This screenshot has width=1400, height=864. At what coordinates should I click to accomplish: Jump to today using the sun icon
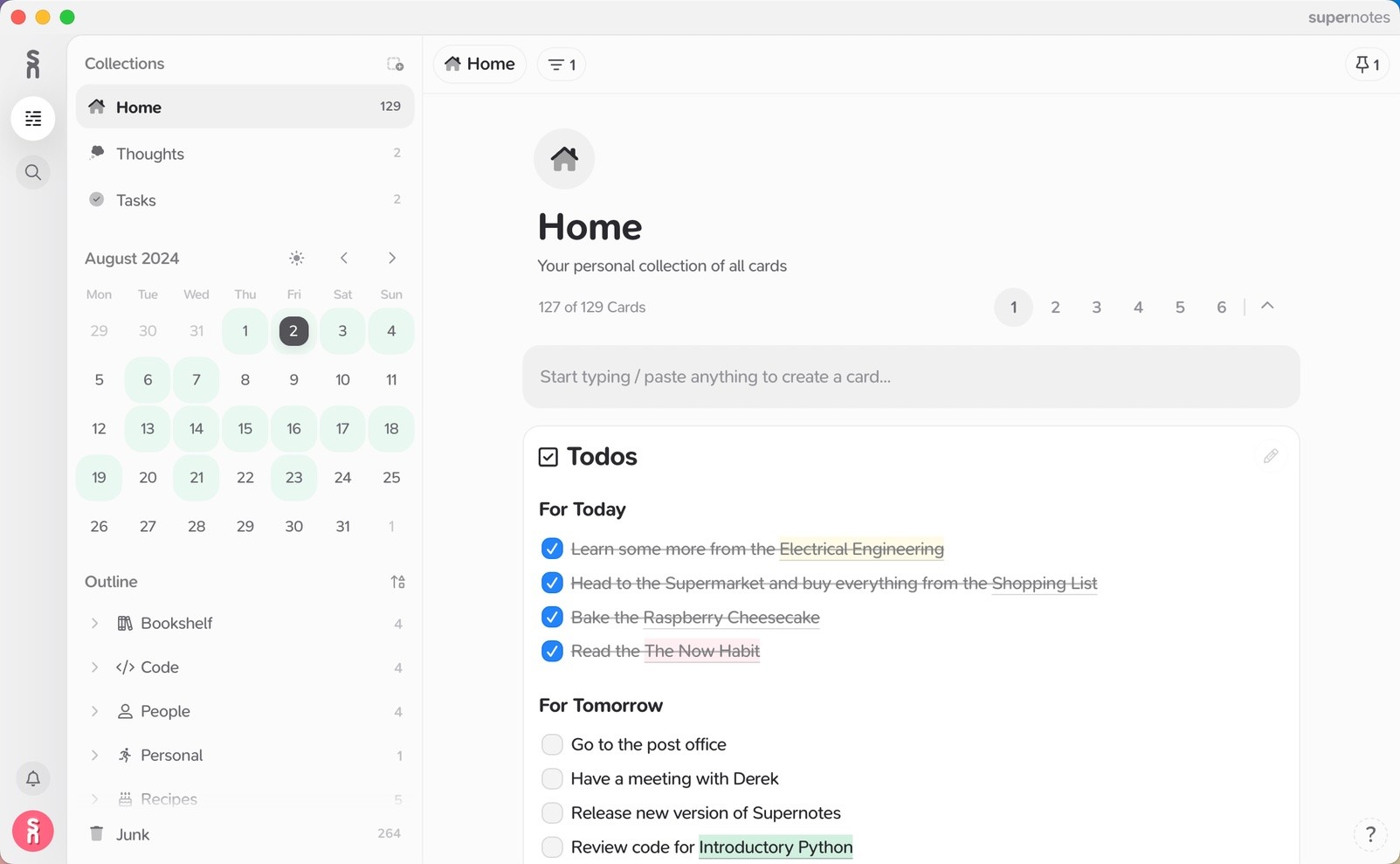pyautogui.click(x=297, y=258)
